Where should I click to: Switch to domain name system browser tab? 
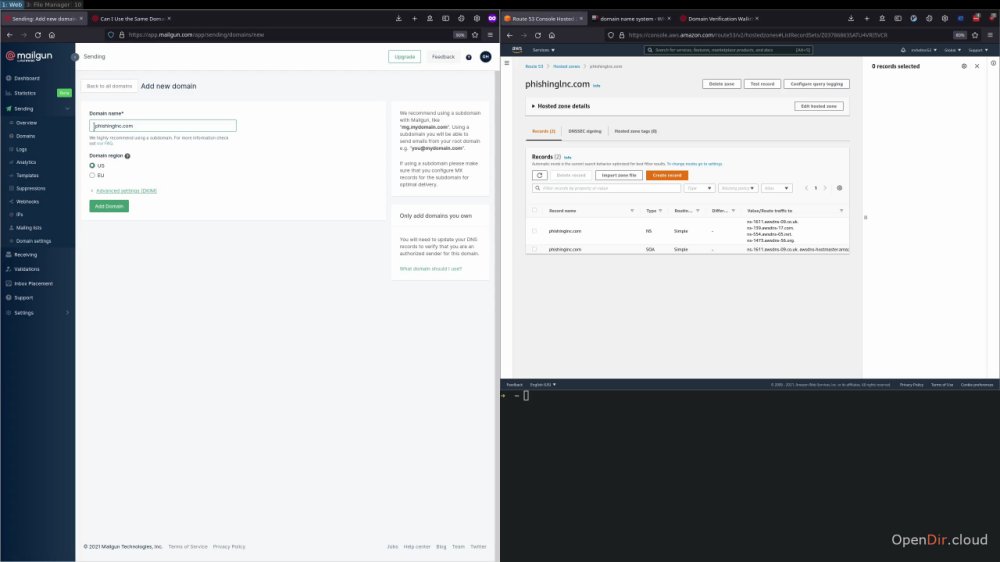click(x=631, y=18)
